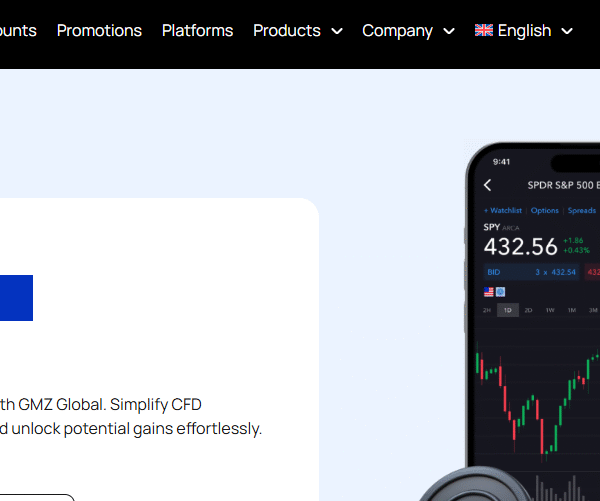
Task: Open the Options link on phone
Action: tap(545, 211)
